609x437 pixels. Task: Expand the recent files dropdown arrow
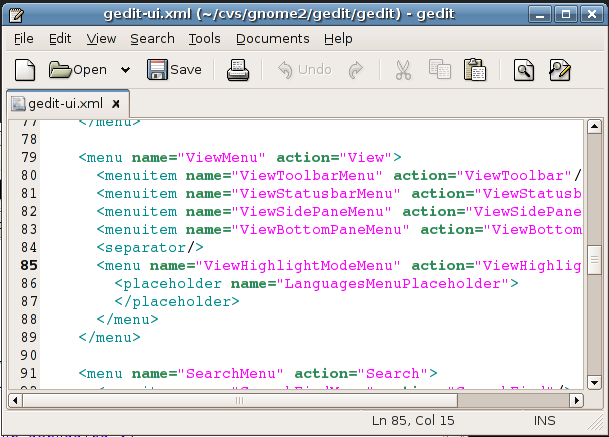125,70
